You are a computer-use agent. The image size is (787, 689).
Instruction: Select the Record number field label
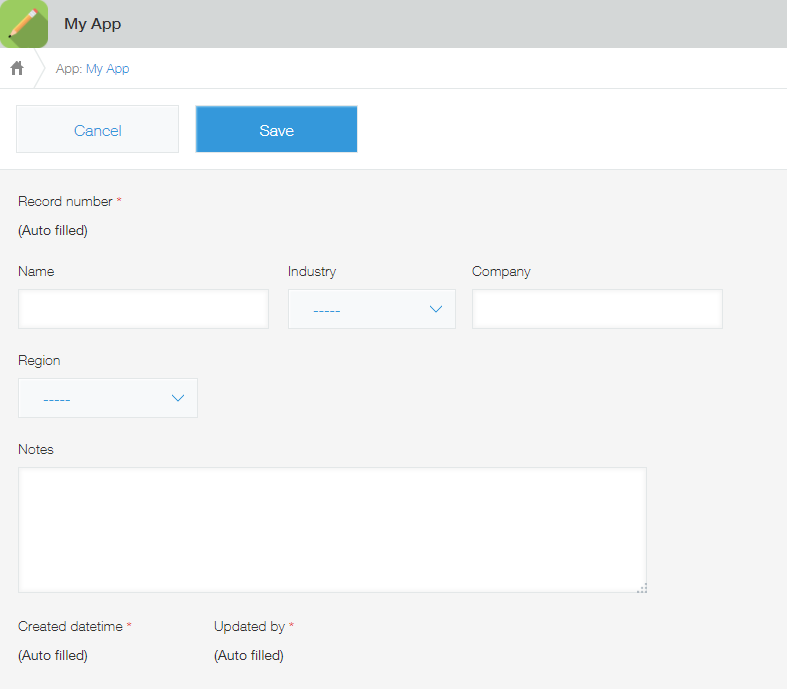[x=65, y=201]
